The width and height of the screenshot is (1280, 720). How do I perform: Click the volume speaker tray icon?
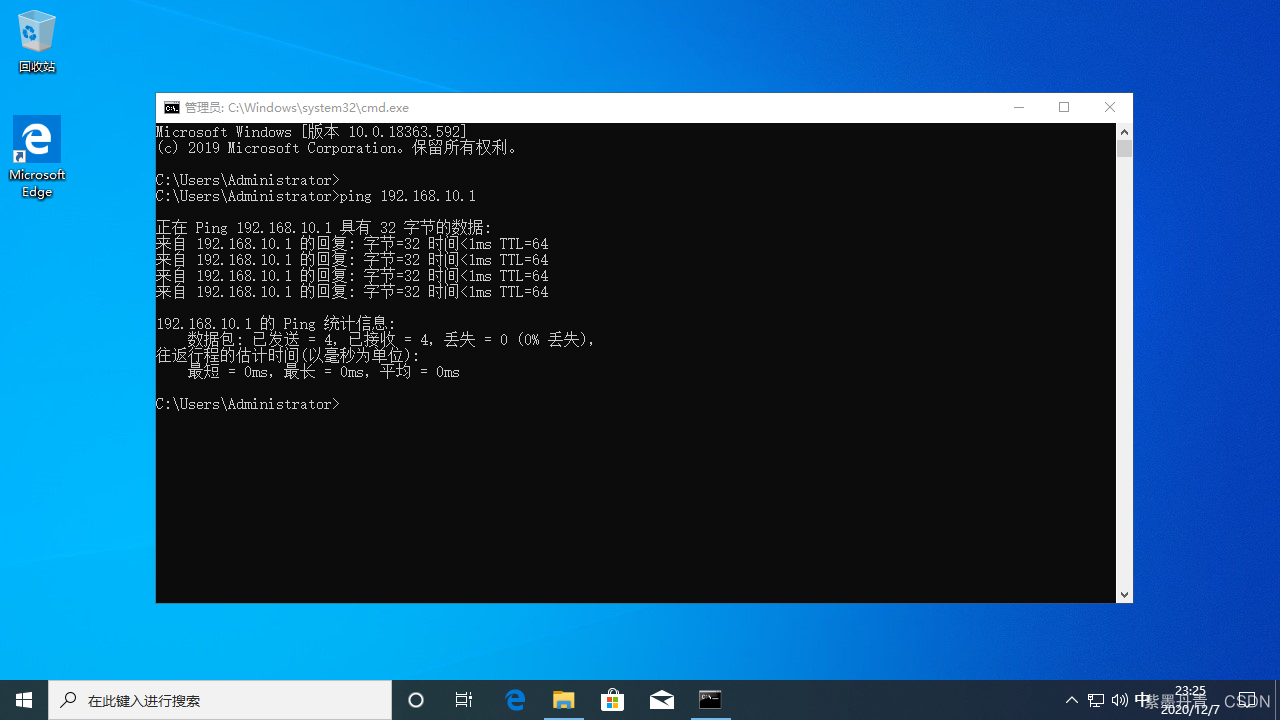[1119, 700]
